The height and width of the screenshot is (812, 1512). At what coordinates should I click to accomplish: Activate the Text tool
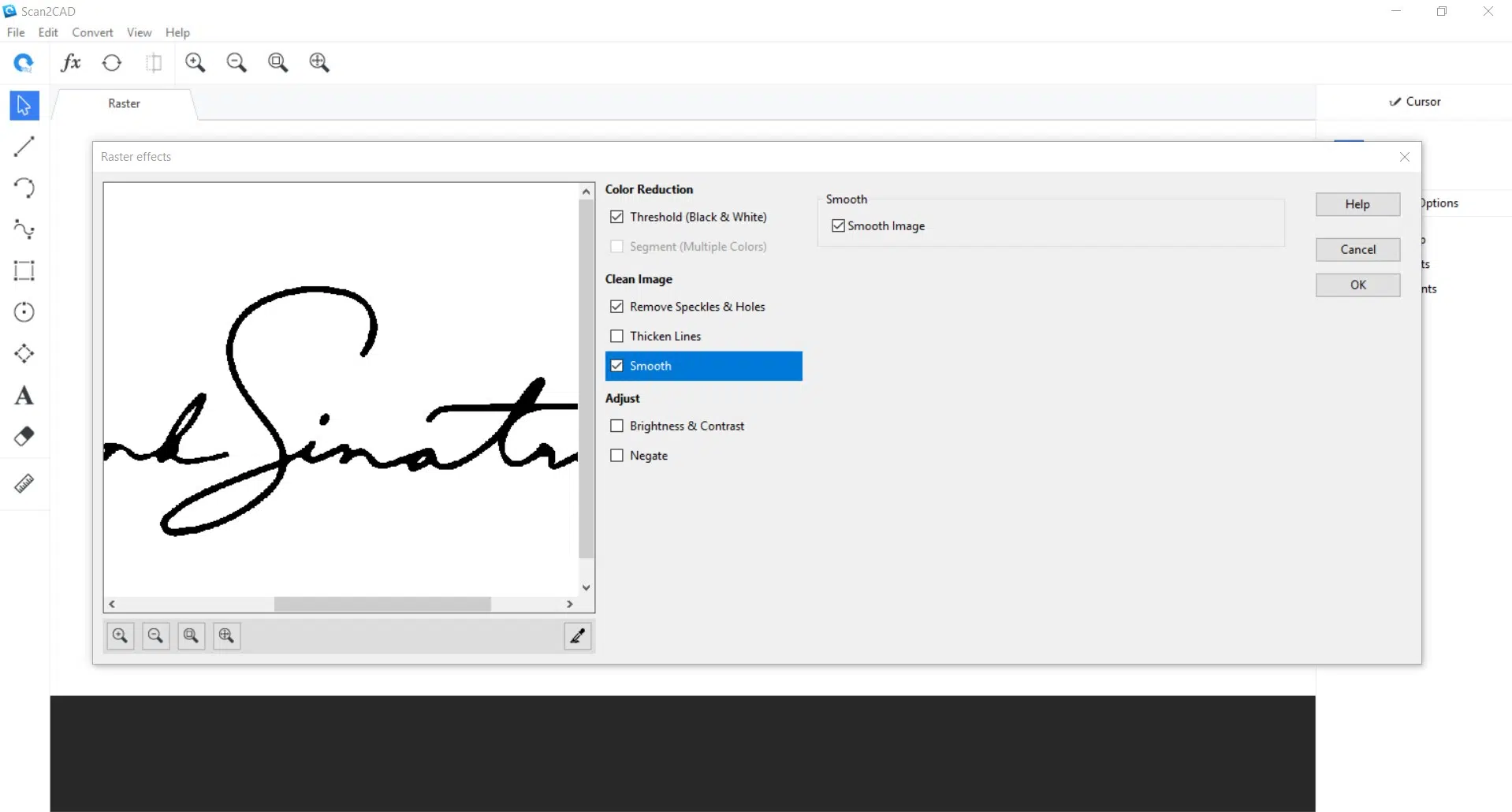(x=24, y=395)
